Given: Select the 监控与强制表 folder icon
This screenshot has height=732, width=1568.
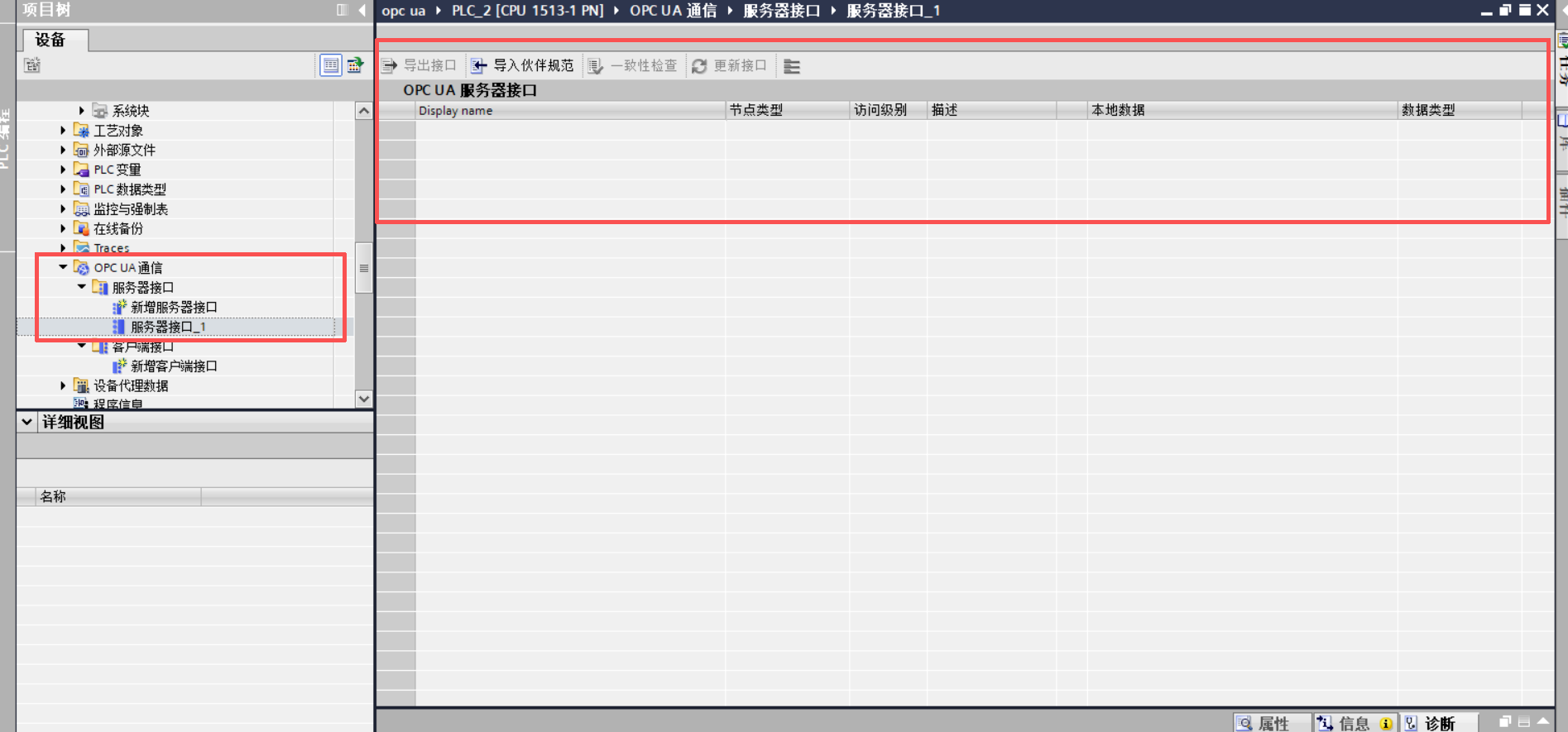Looking at the screenshot, I should tap(81, 209).
